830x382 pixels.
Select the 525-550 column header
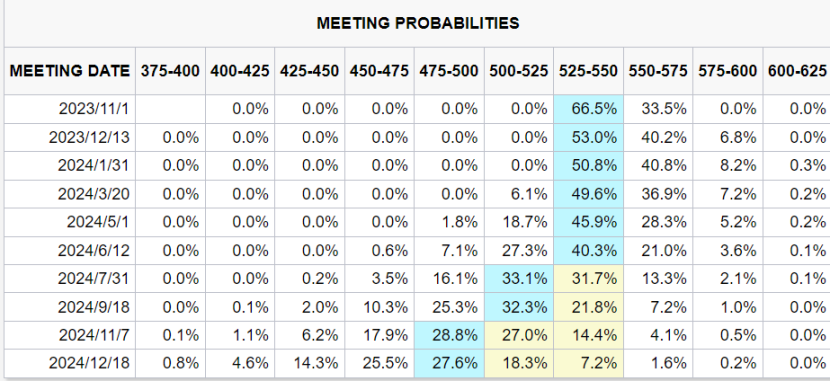pos(588,71)
